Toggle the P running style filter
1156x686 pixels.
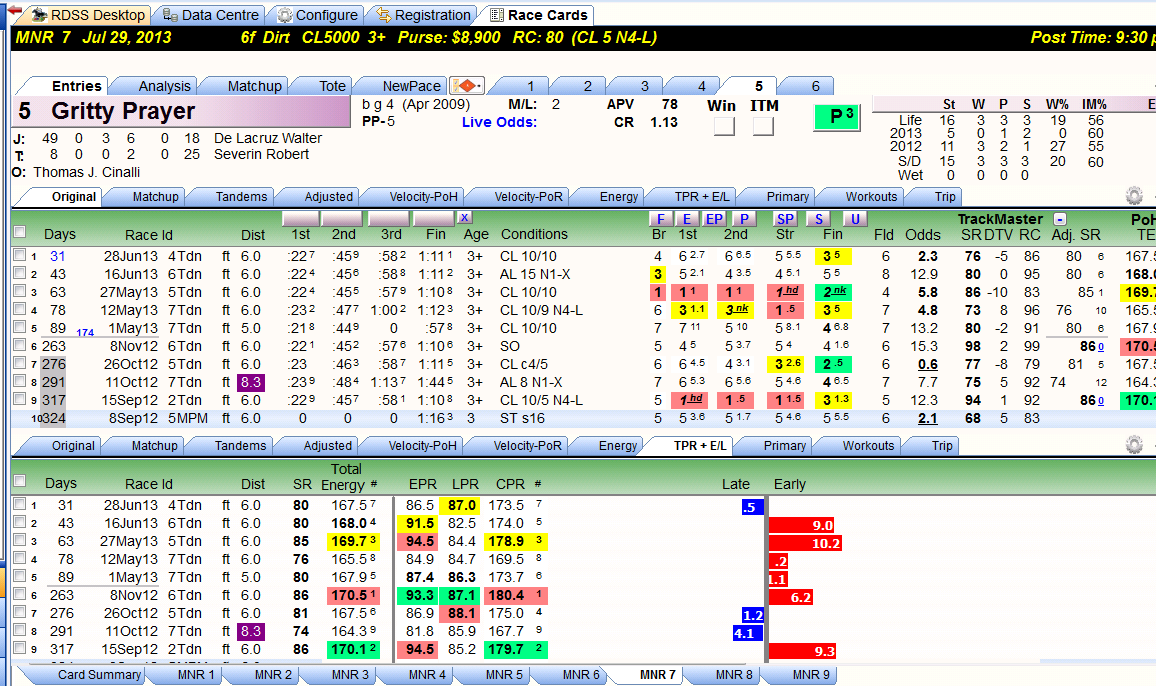click(x=744, y=219)
